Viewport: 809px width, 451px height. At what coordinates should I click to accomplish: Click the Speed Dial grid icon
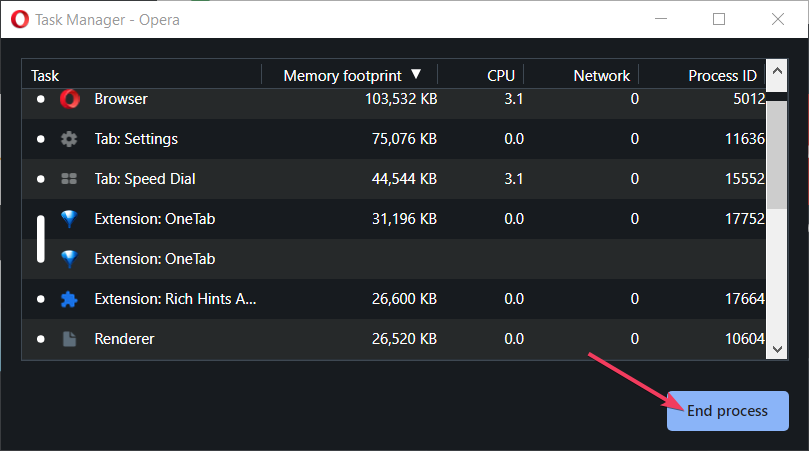(x=69, y=179)
